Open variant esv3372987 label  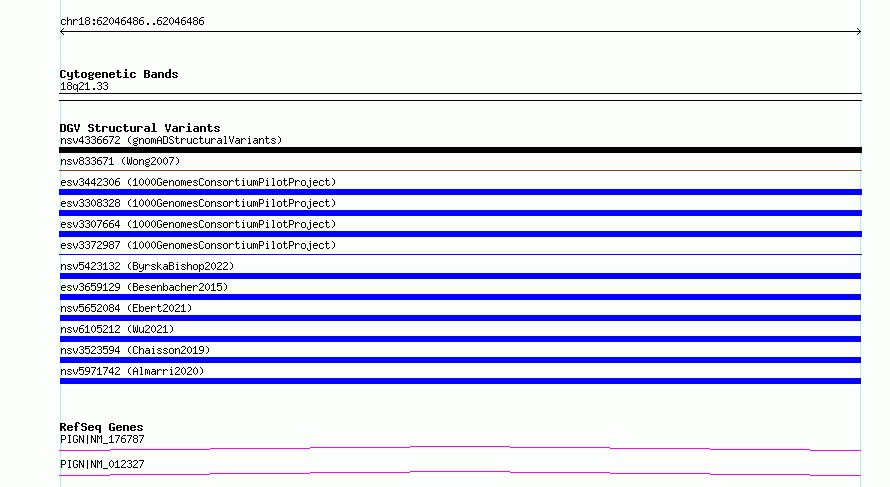point(198,245)
